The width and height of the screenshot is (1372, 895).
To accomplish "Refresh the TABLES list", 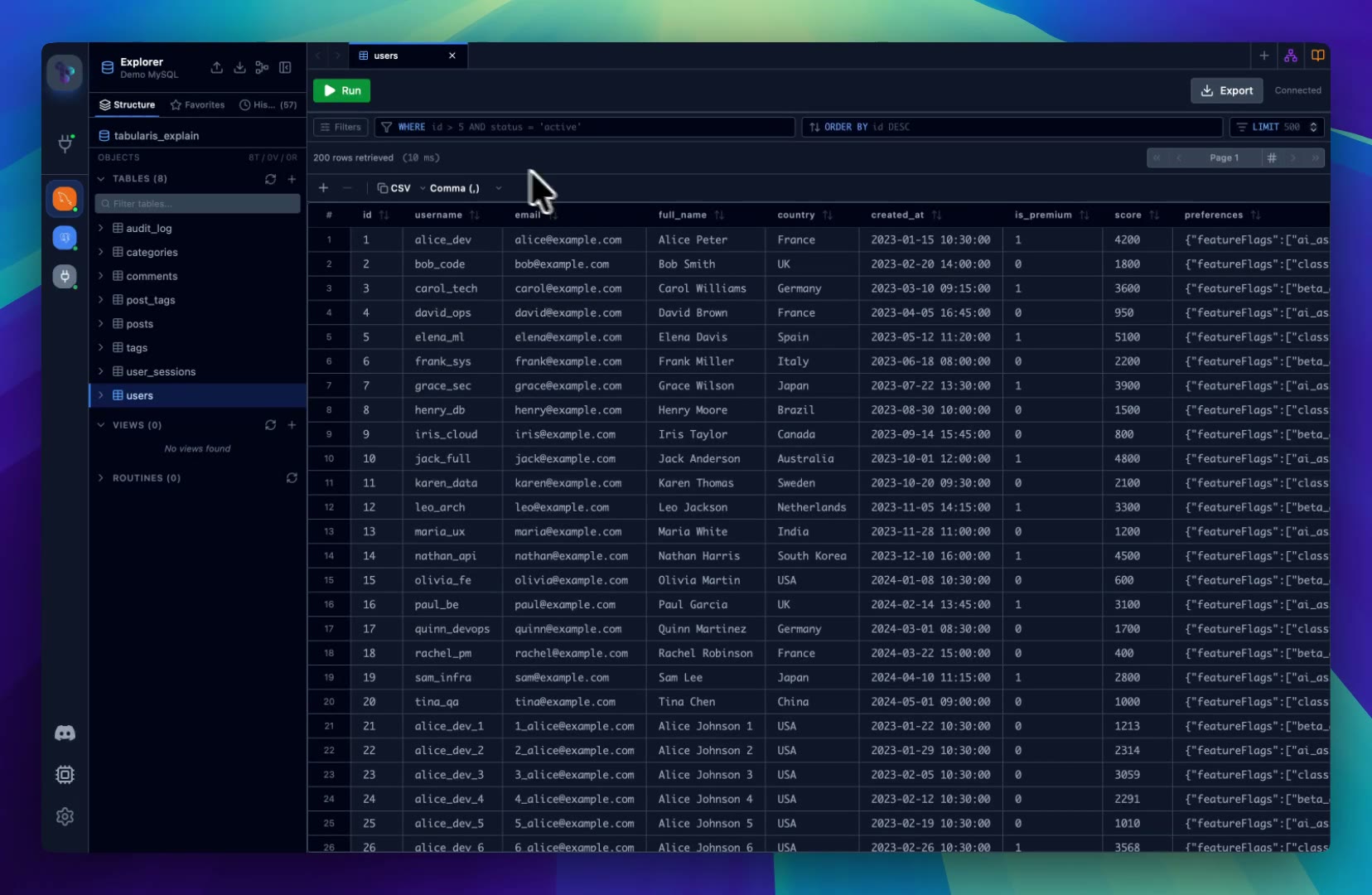I will pos(270,179).
